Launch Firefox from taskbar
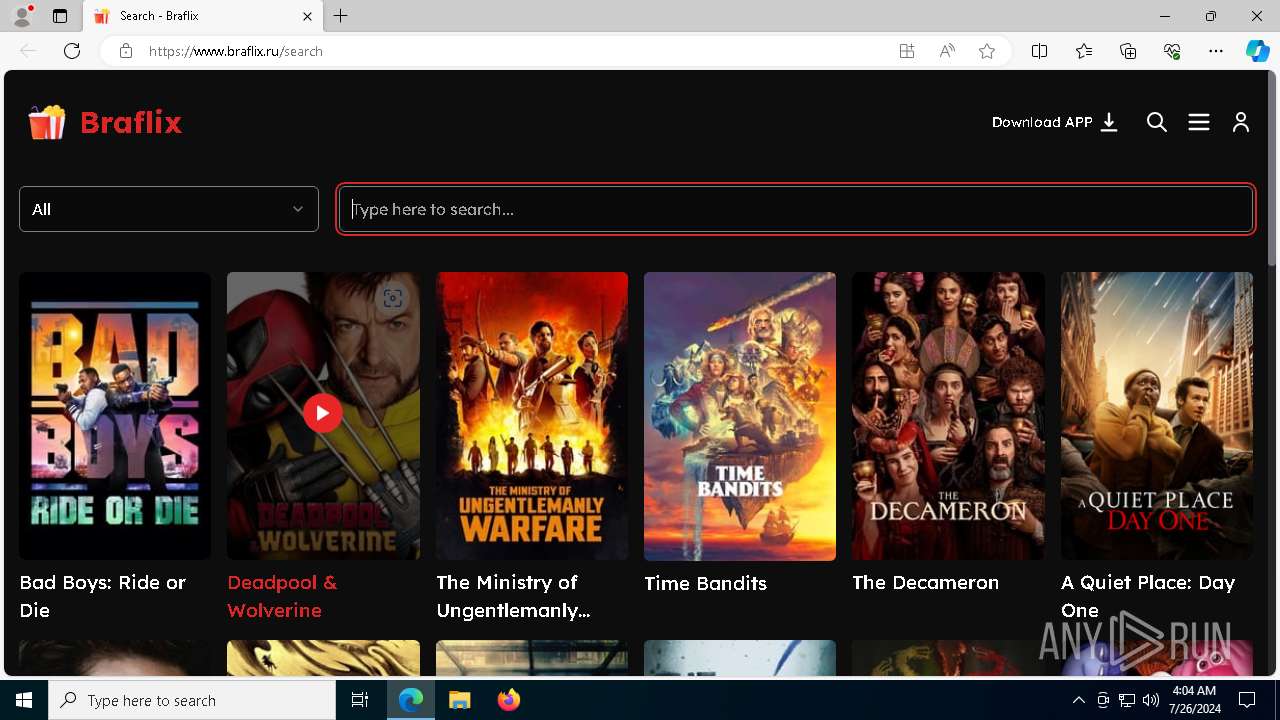 coord(509,700)
